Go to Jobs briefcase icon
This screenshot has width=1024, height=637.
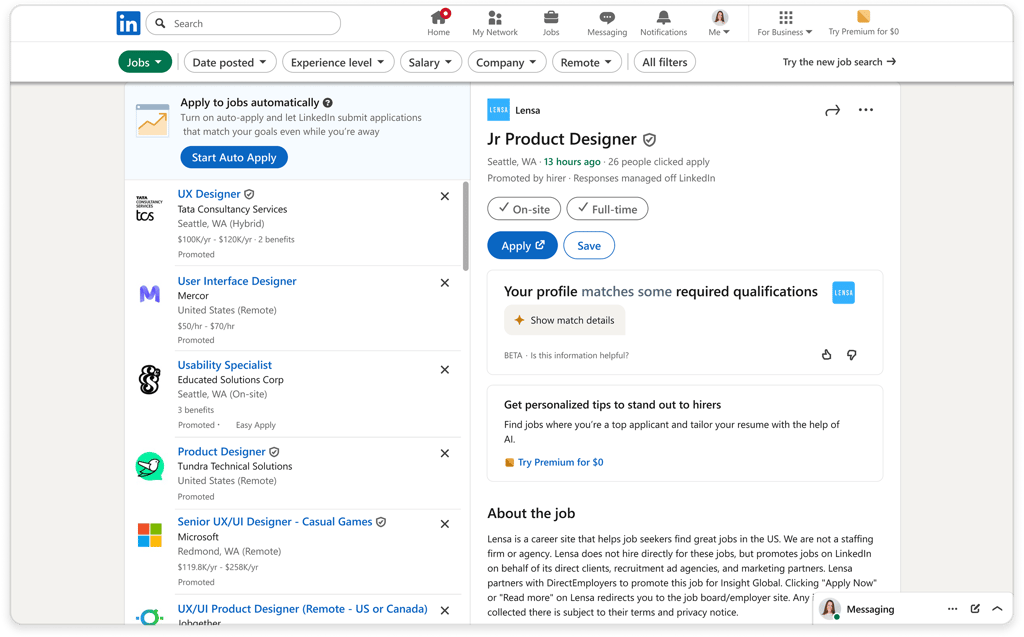click(551, 18)
